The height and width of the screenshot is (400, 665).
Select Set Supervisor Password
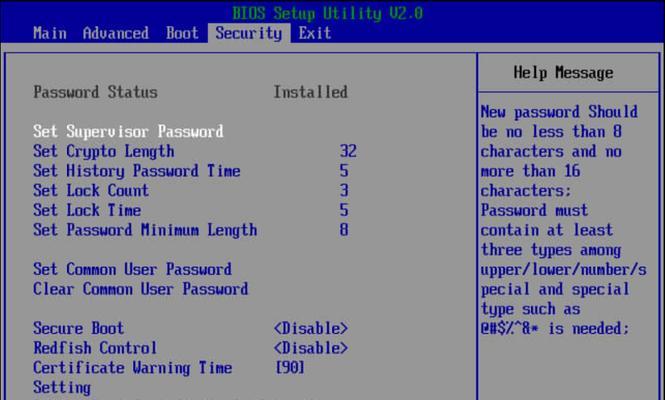coord(128,131)
